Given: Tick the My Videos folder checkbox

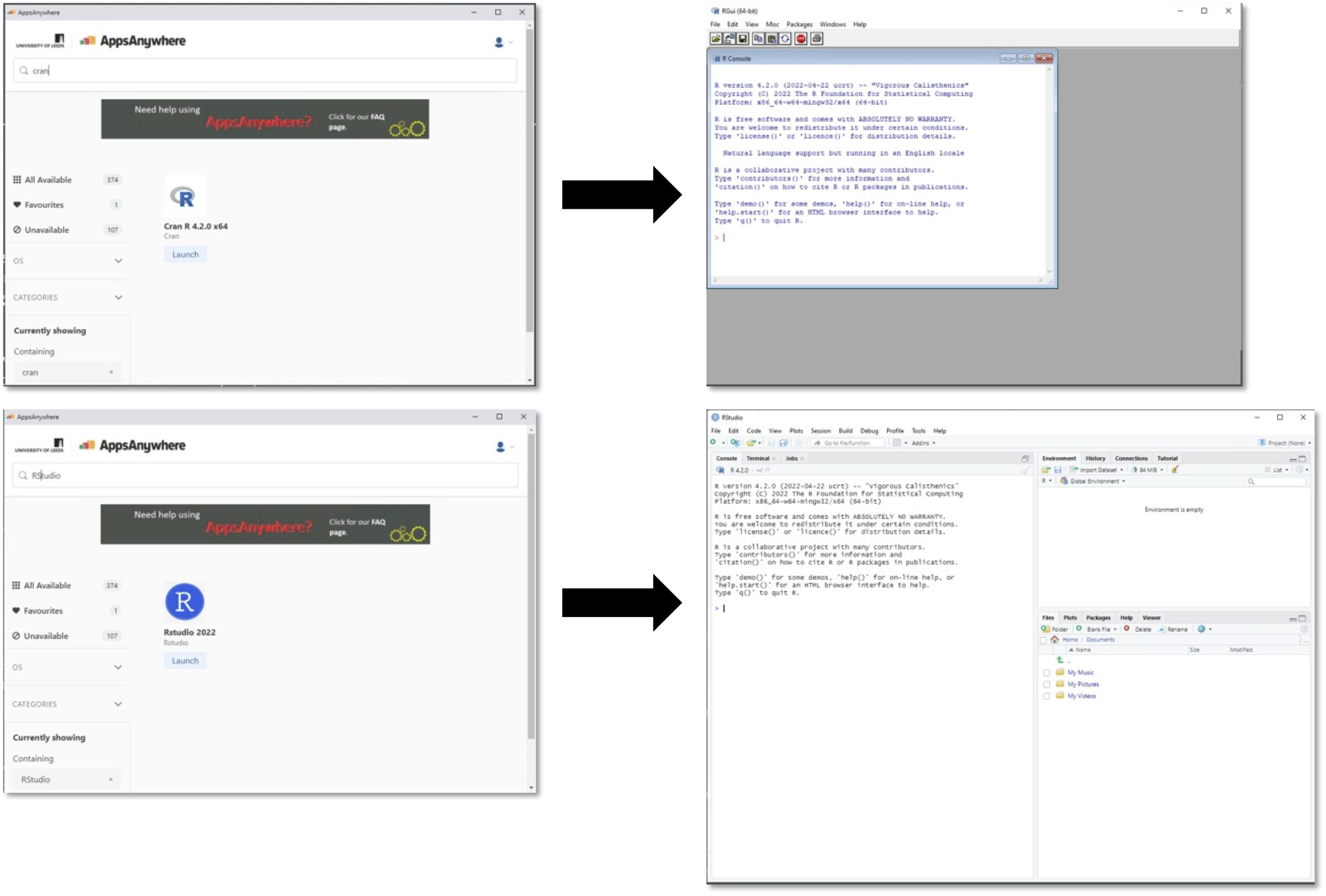Looking at the screenshot, I should pyautogui.click(x=1046, y=696).
